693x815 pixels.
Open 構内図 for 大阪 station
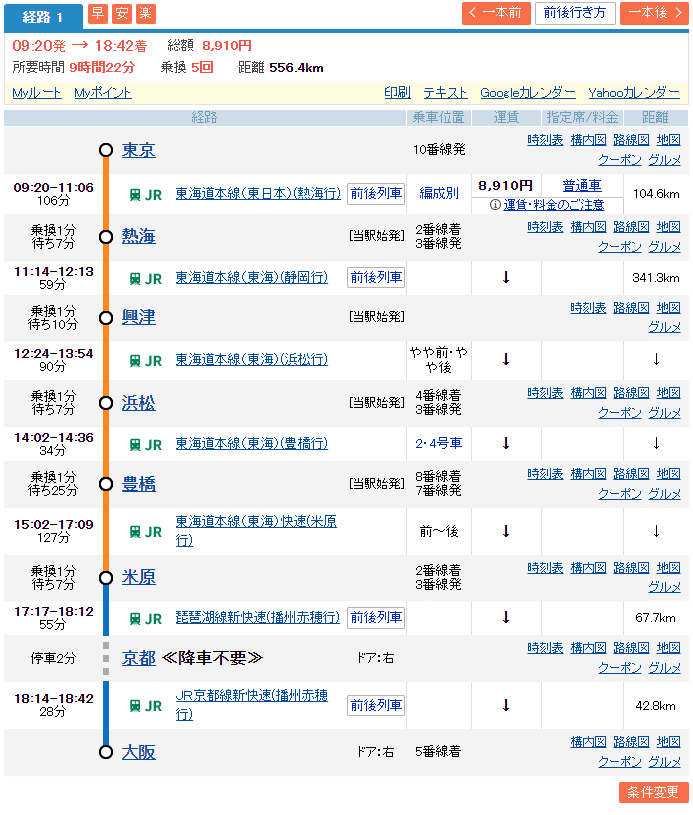[588, 742]
